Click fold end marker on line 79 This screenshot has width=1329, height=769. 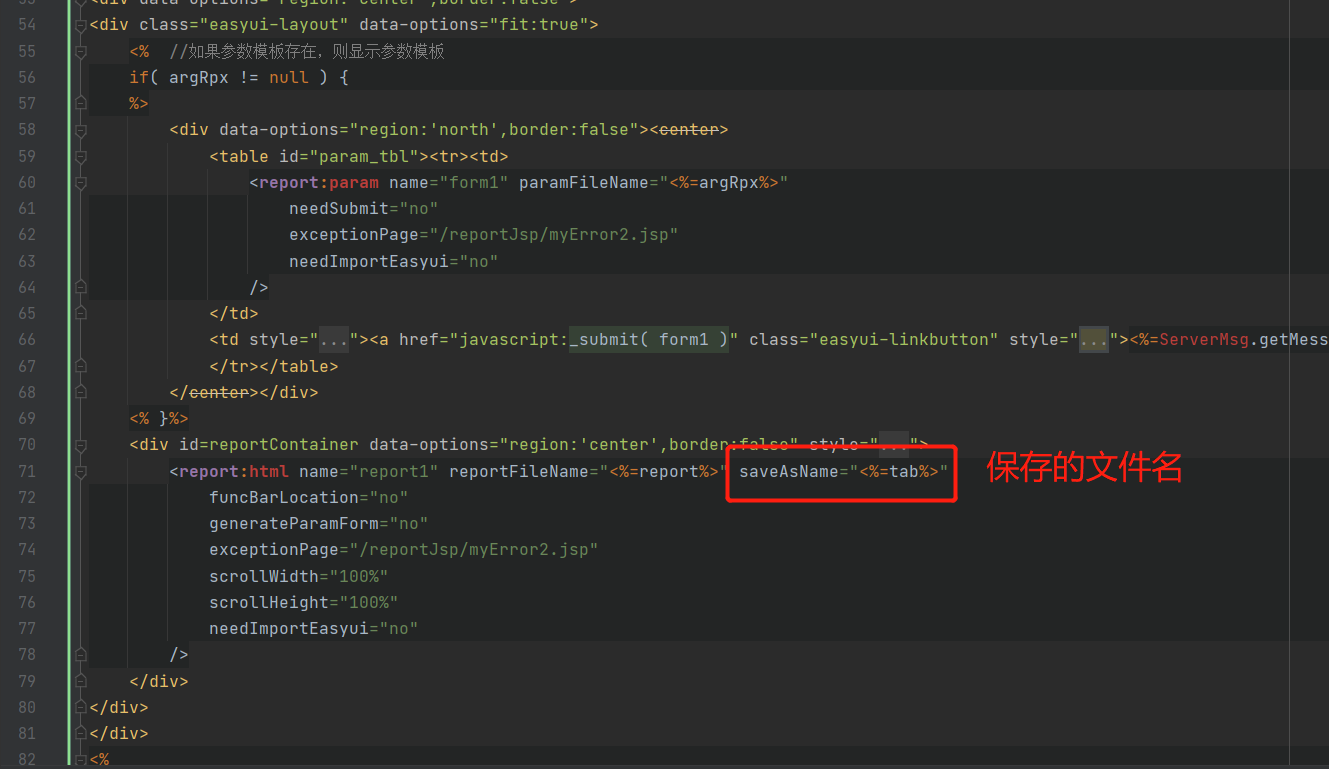(81, 681)
